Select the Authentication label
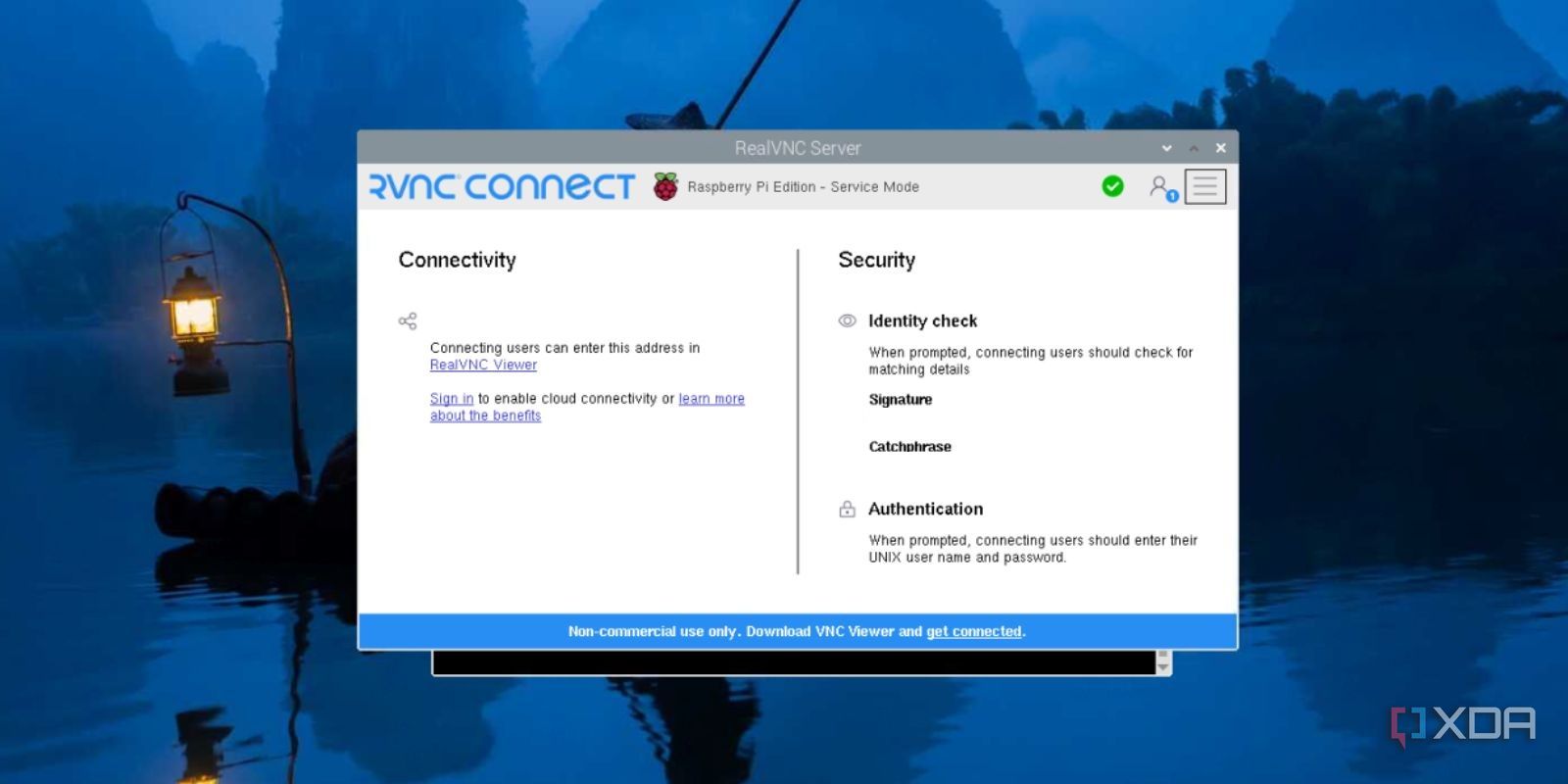This screenshot has height=784, width=1568. tap(926, 509)
